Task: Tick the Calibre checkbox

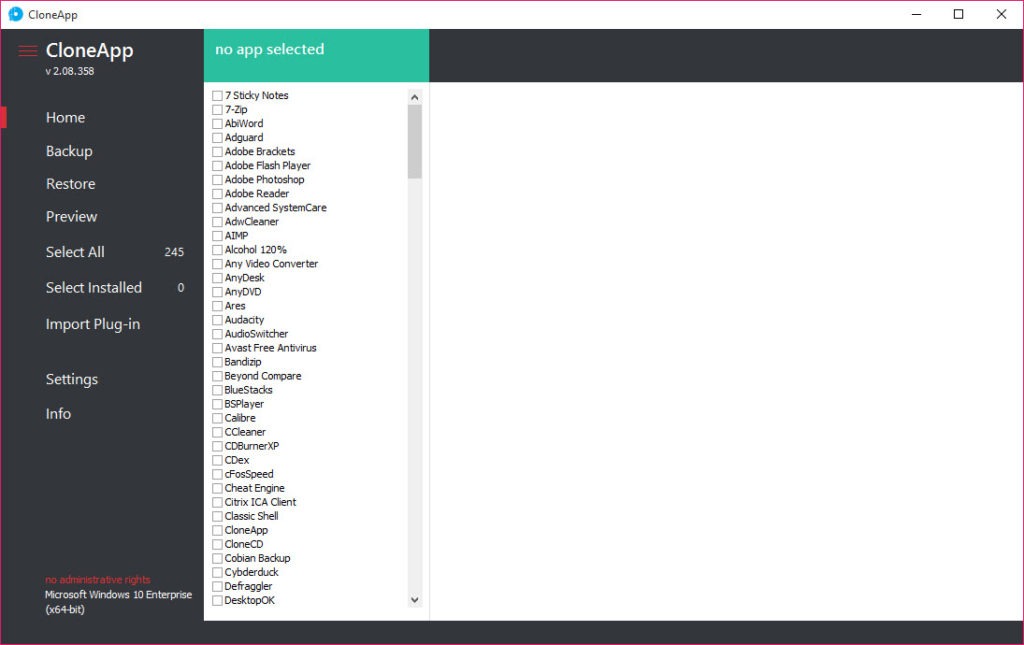Action: 217,418
